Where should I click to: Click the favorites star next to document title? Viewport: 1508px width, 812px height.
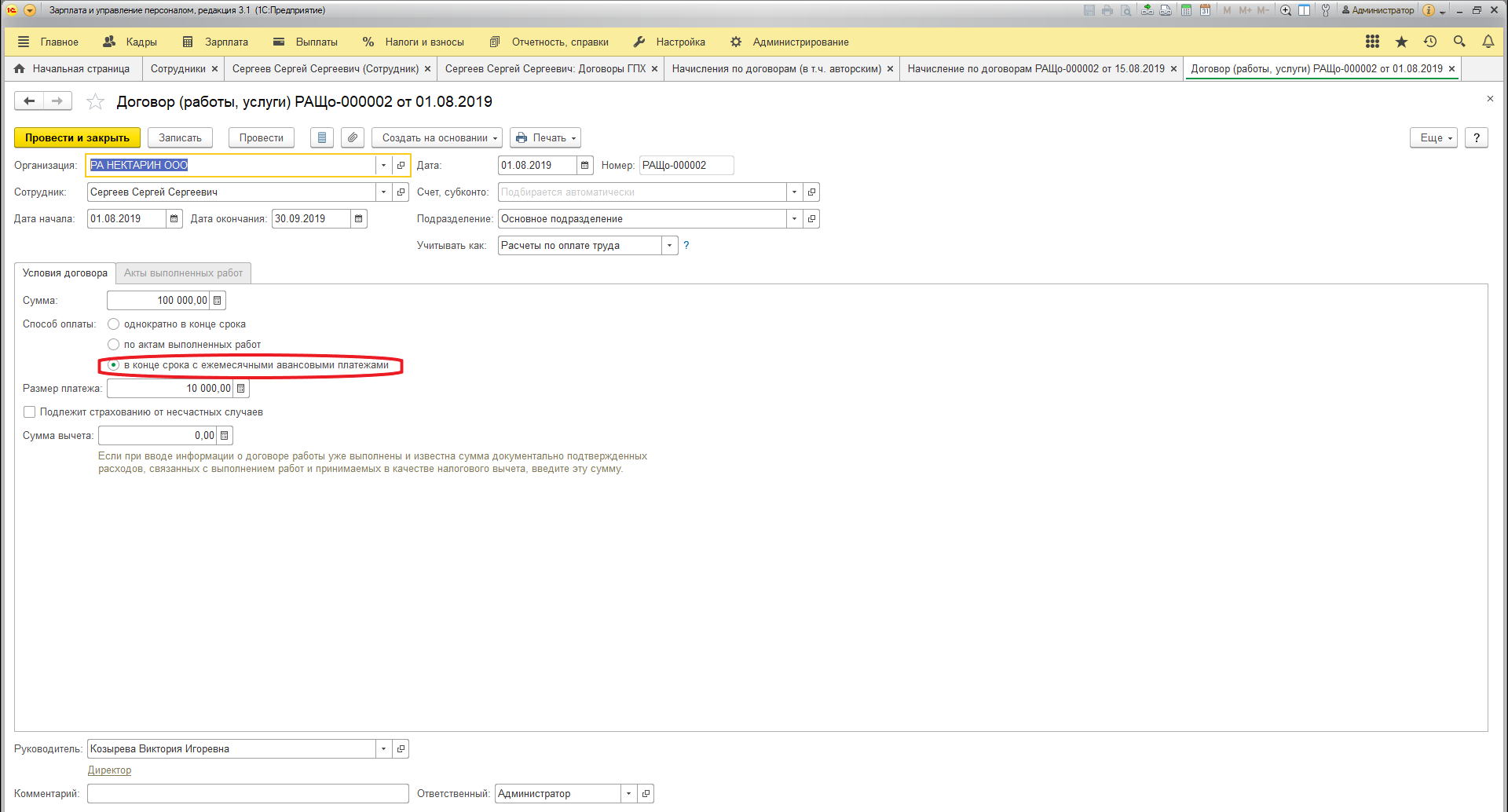click(x=95, y=101)
